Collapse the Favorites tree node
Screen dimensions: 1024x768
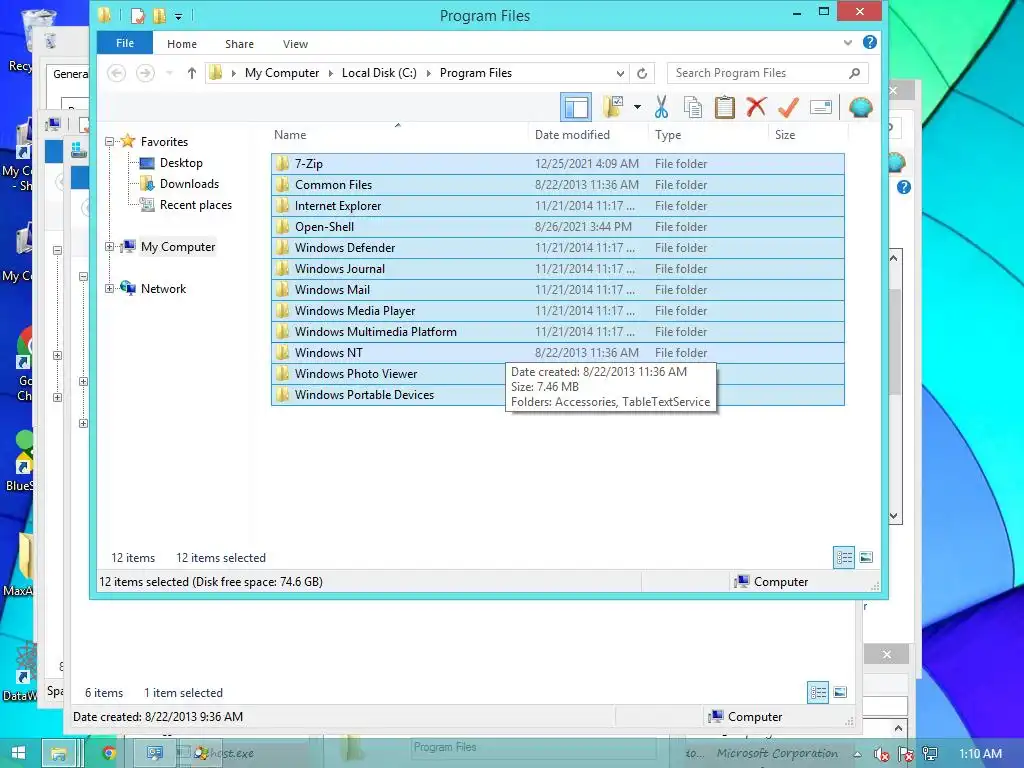click(110, 142)
